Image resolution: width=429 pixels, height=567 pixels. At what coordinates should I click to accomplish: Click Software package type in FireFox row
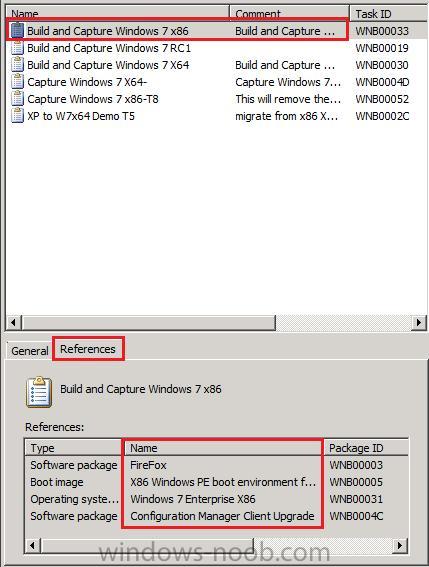pyautogui.click(x=74, y=465)
